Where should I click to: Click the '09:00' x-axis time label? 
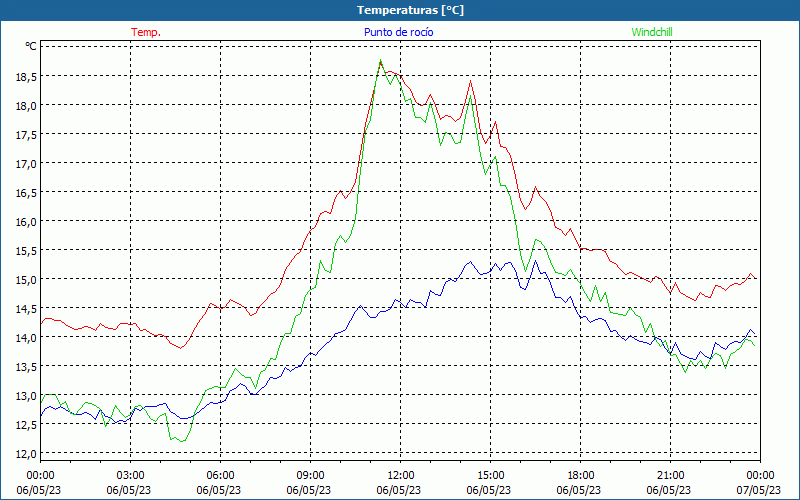click(310, 476)
